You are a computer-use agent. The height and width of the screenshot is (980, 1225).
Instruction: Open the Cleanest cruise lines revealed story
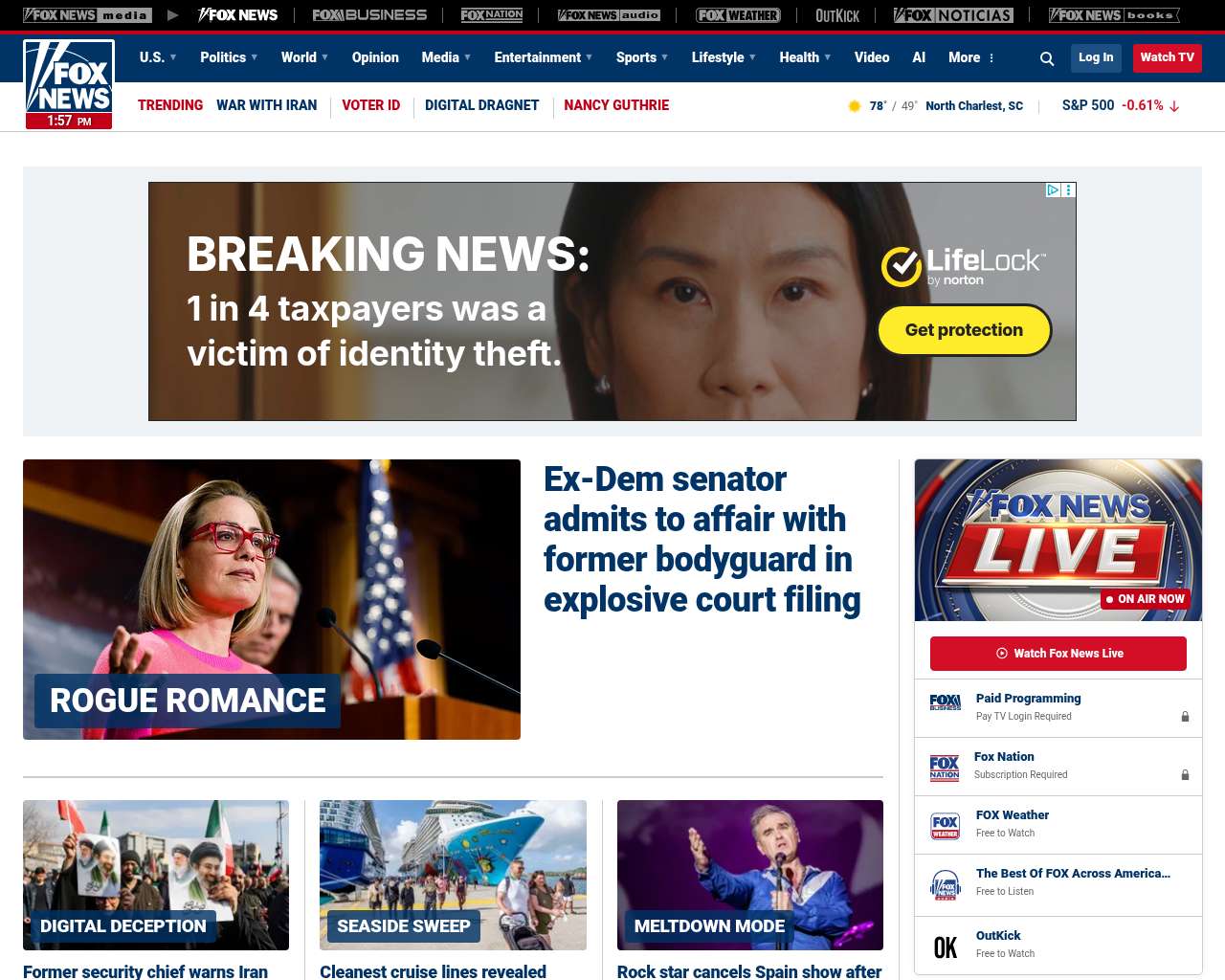tap(433, 971)
